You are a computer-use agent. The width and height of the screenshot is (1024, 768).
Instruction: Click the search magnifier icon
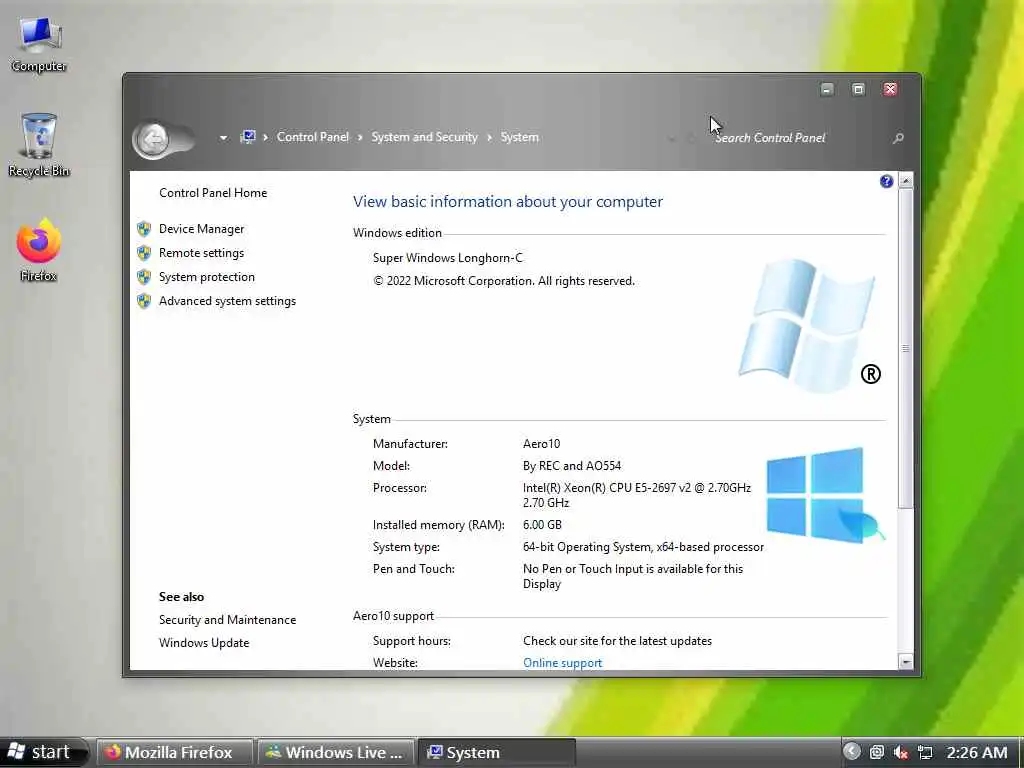tap(898, 138)
